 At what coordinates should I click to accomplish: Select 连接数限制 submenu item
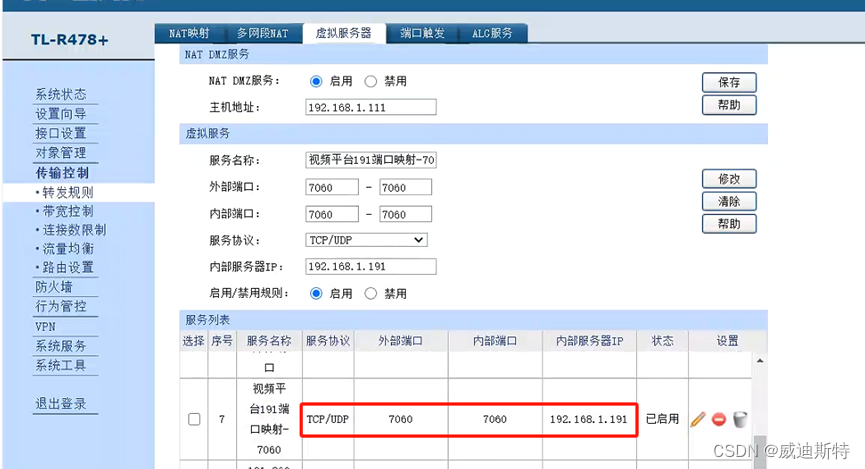tap(74, 230)
